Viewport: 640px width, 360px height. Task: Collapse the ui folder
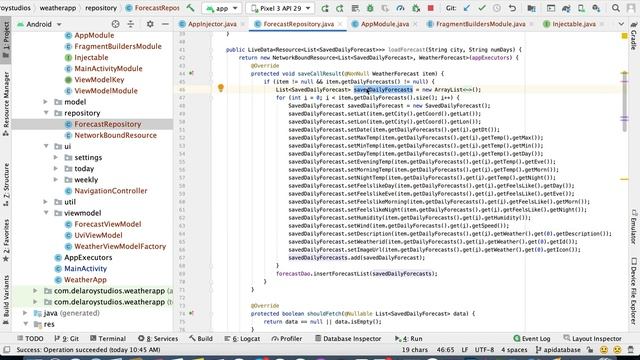[x=46, y=146]
